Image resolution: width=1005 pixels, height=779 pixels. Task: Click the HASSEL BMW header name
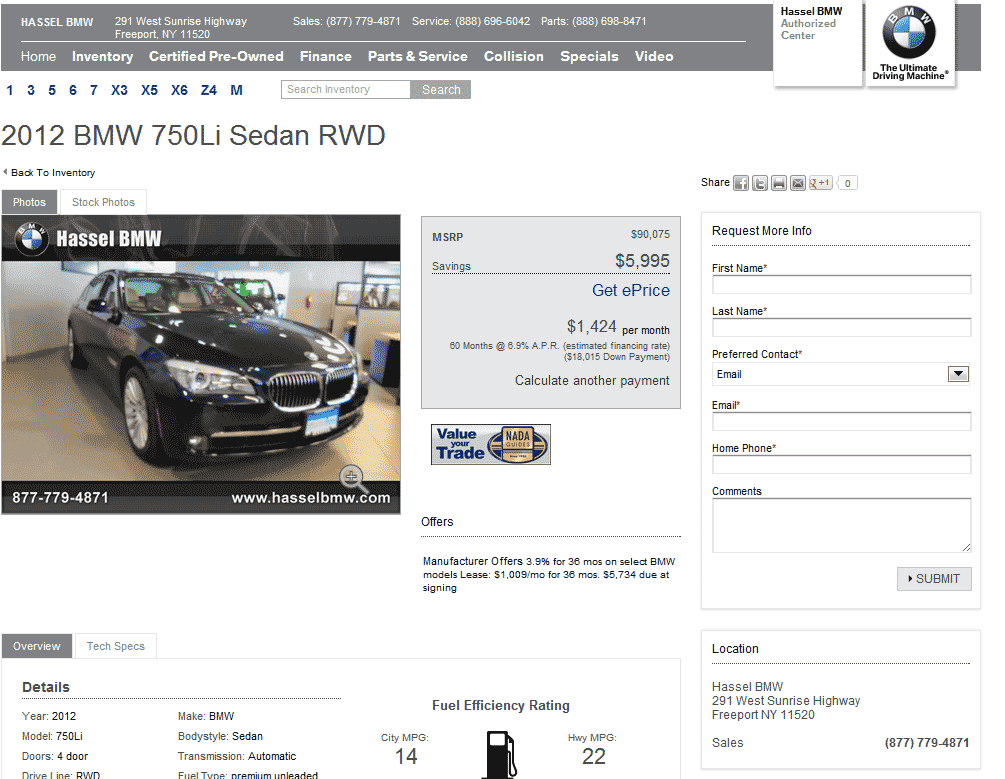pos(57,22)
